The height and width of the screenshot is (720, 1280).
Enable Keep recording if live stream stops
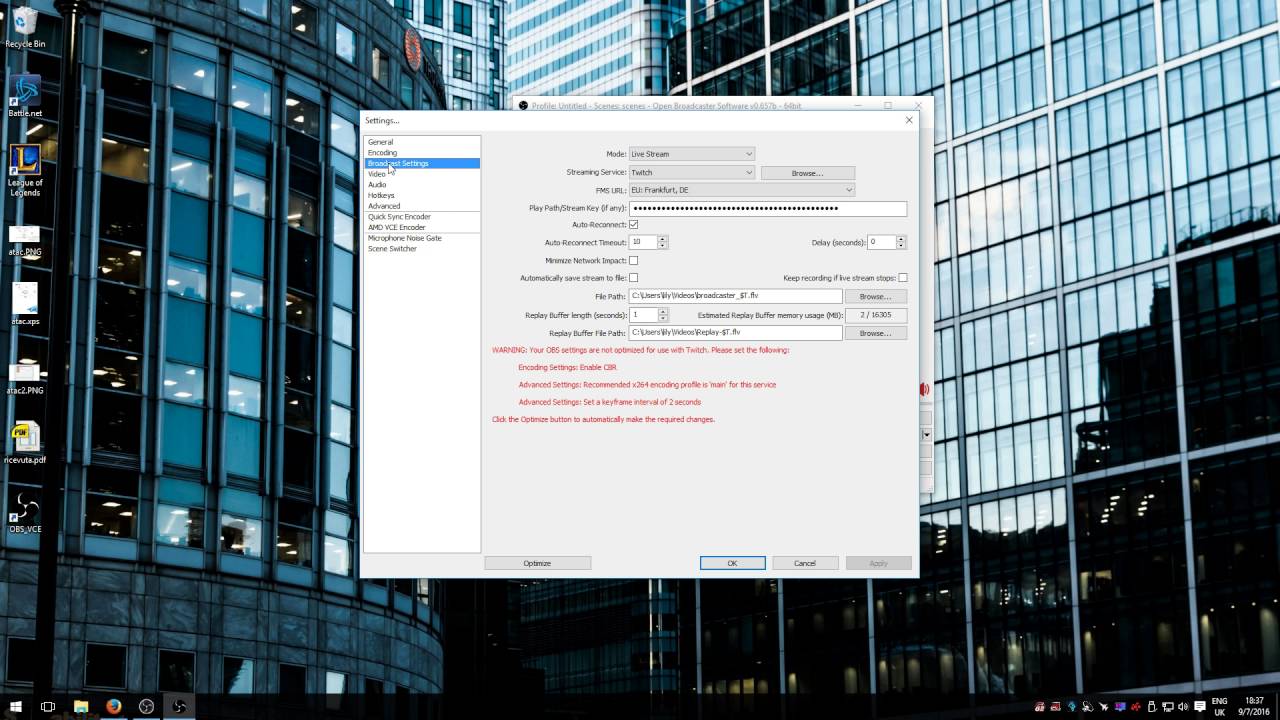point(903,278)
